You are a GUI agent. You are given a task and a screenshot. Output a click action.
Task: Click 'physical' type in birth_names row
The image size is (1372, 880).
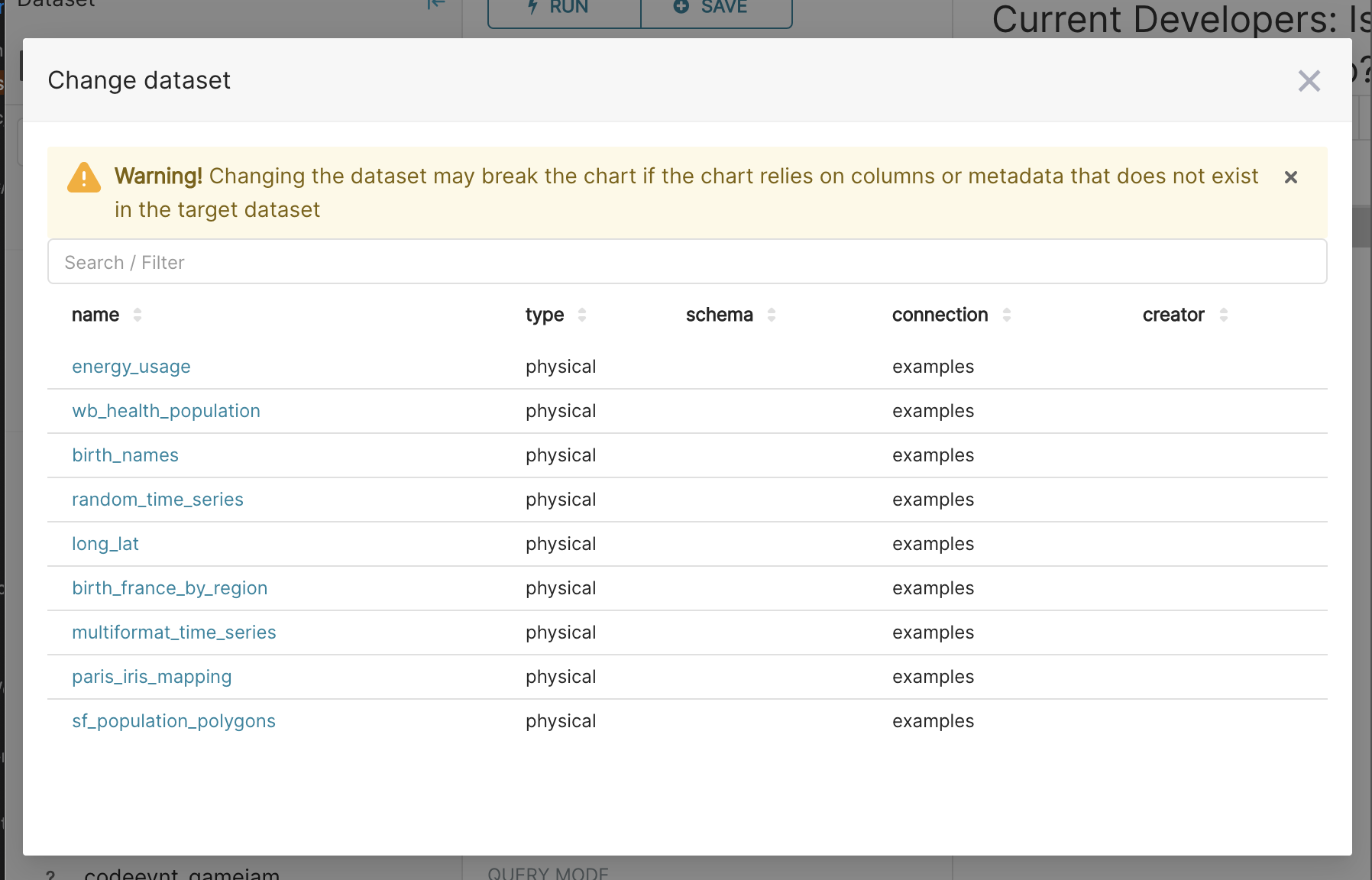[x=561, y=455]
